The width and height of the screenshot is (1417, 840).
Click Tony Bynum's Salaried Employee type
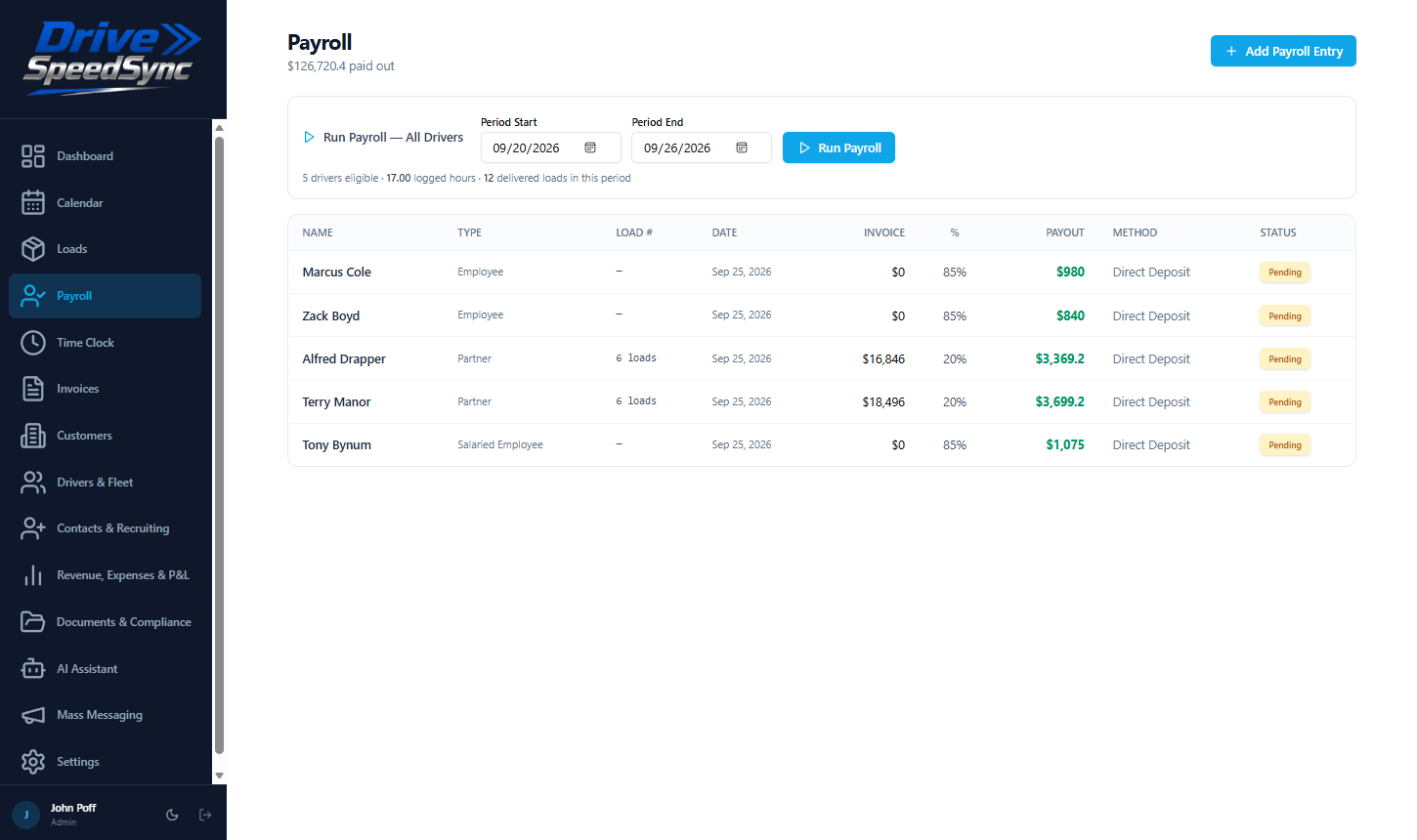coord(500,444)
